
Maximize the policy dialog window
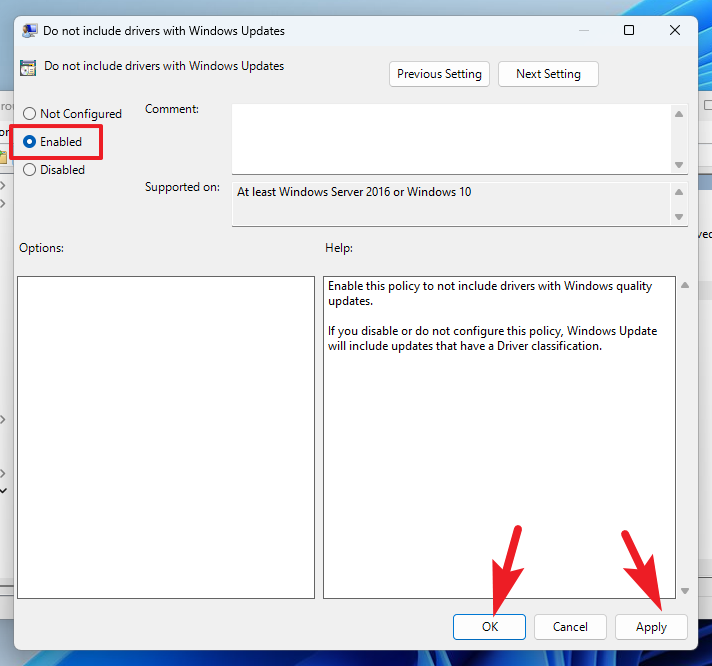click(629, 30)
